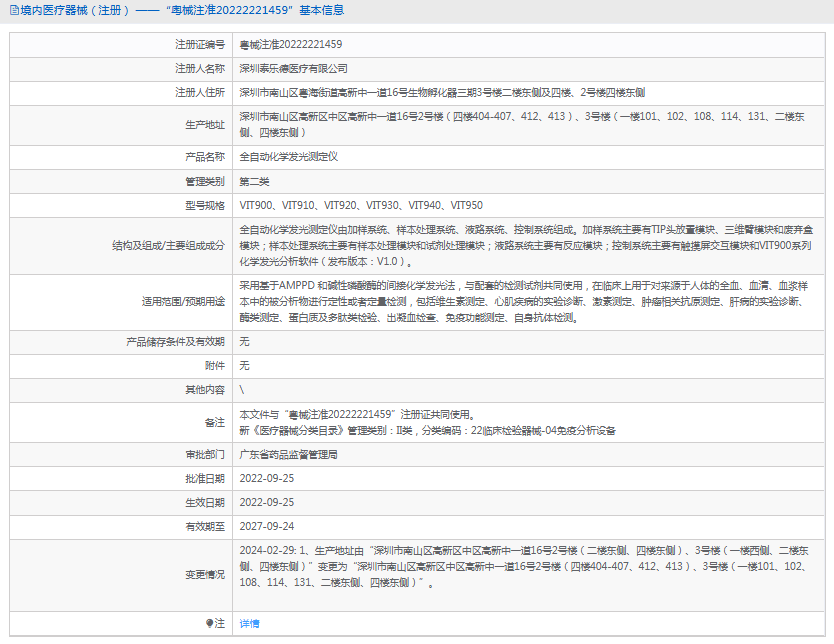834x644 pixels.
Task: Click the registrant name 深圳泰乐德医疗有限公司
Action: [x=293, y=69]
